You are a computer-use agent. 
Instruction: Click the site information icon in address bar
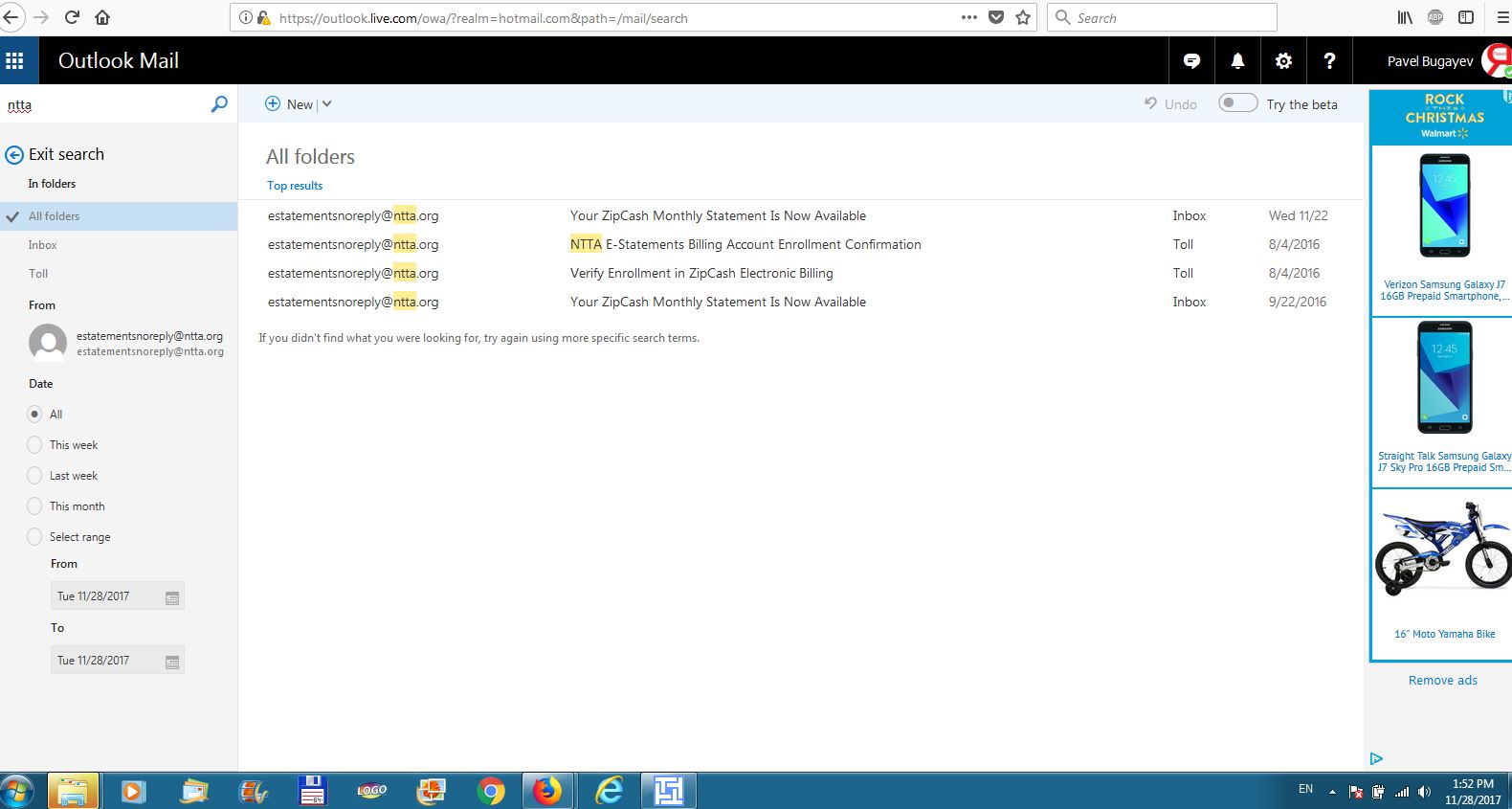[x=246, y=17]
